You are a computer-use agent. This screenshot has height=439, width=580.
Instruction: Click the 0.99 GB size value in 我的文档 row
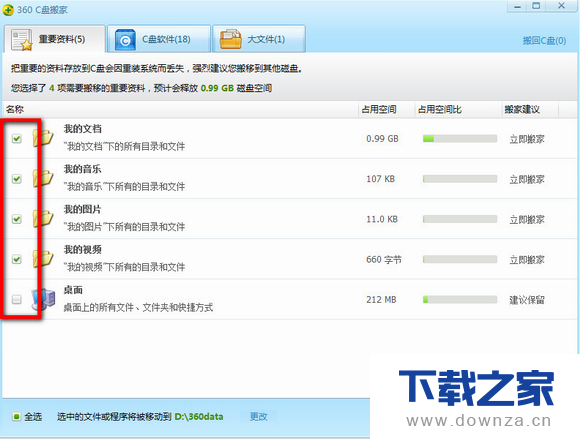382,139
